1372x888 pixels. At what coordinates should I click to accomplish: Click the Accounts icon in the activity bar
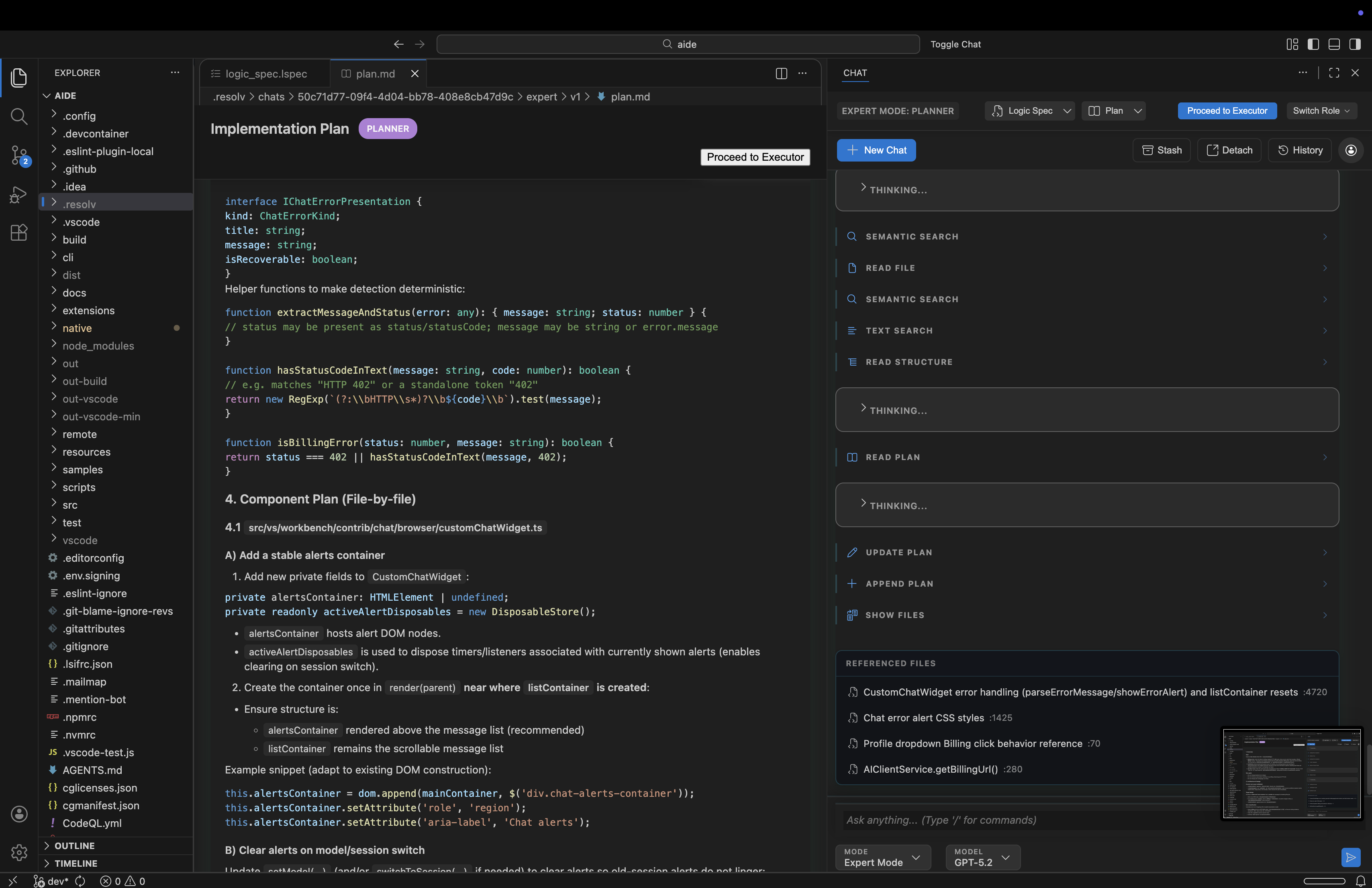(x=19, y=814)
